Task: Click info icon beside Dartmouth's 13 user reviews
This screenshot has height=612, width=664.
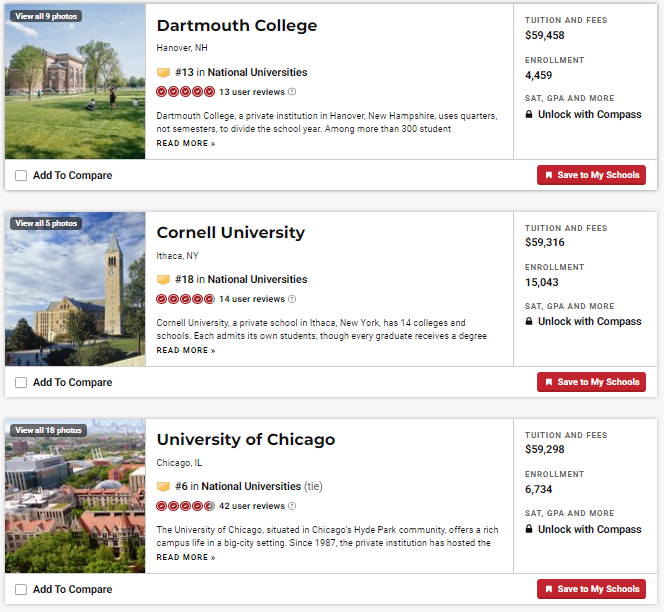Action: coord(292,92)
